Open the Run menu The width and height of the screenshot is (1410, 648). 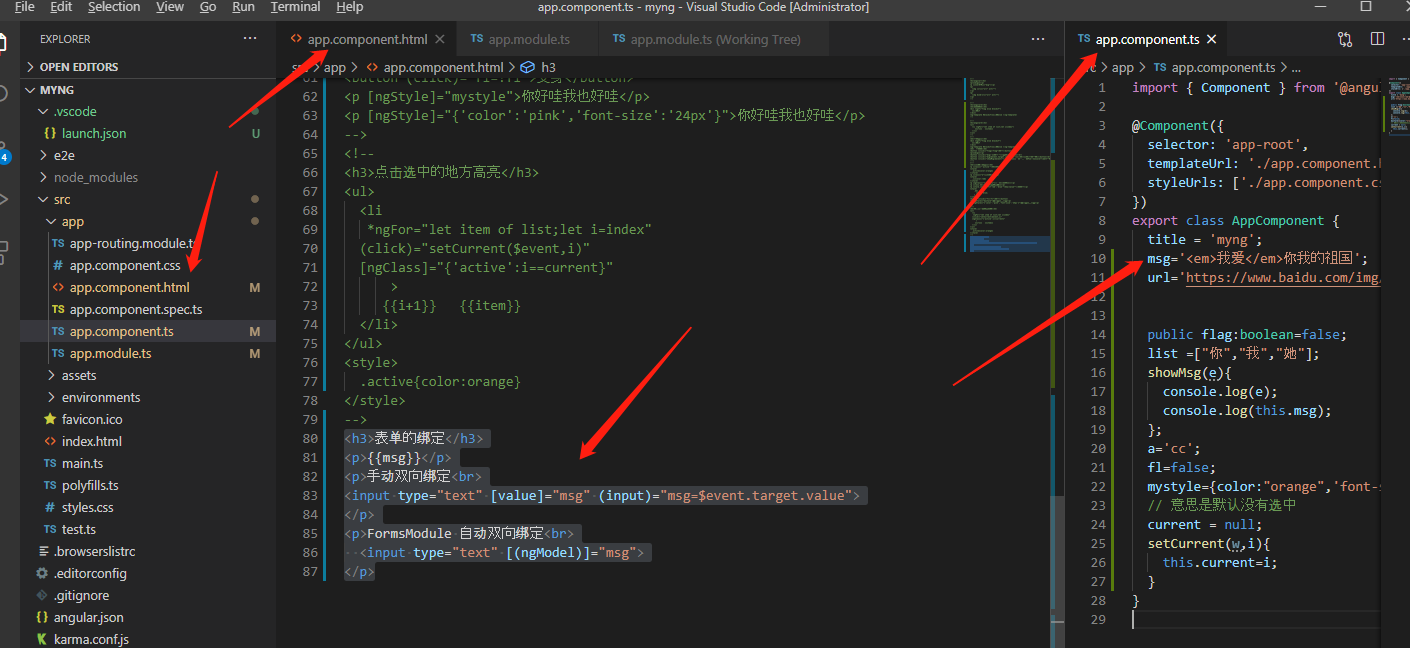pos(243,7)
